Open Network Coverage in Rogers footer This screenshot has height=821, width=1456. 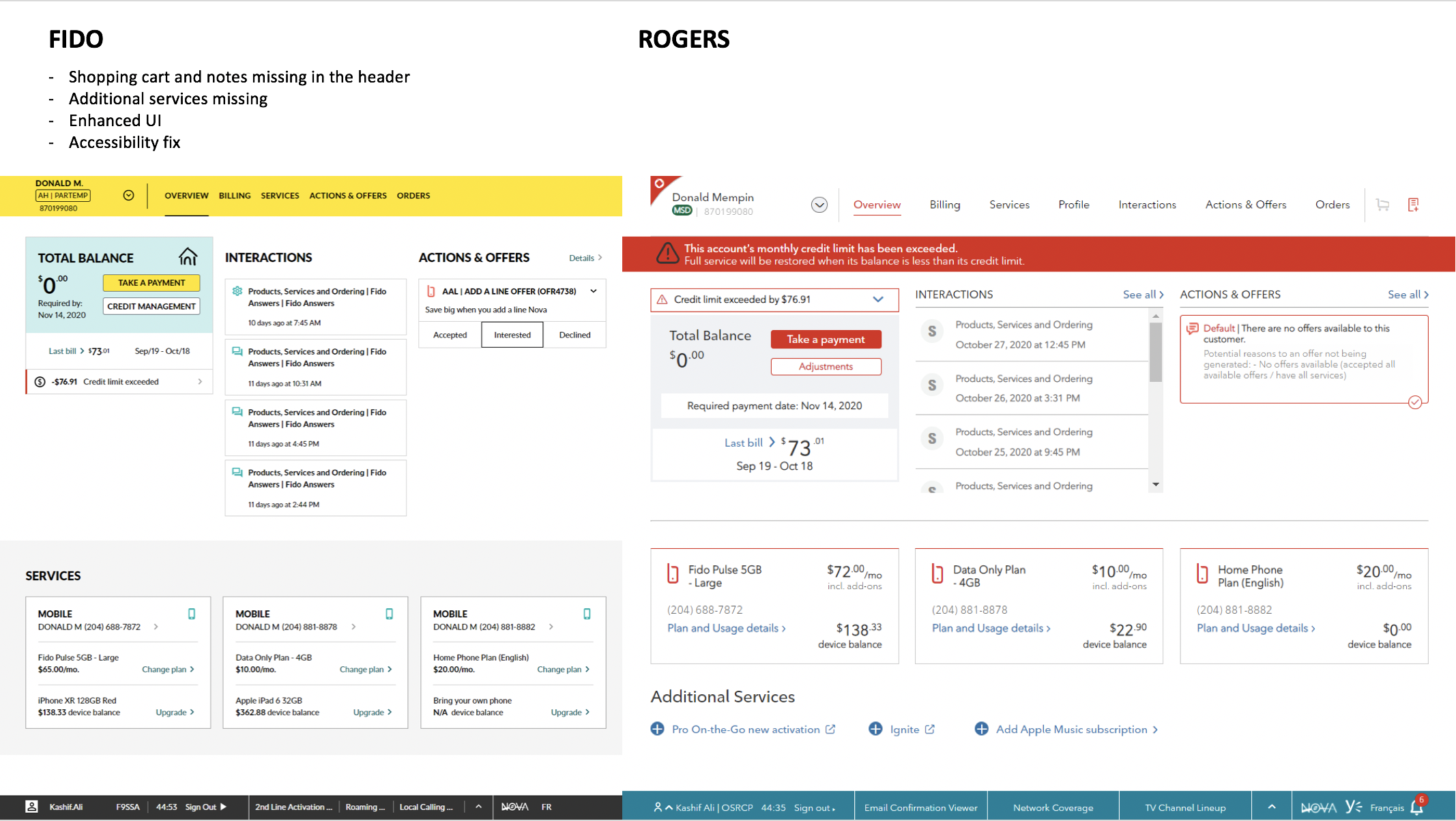coord(1053,807)
